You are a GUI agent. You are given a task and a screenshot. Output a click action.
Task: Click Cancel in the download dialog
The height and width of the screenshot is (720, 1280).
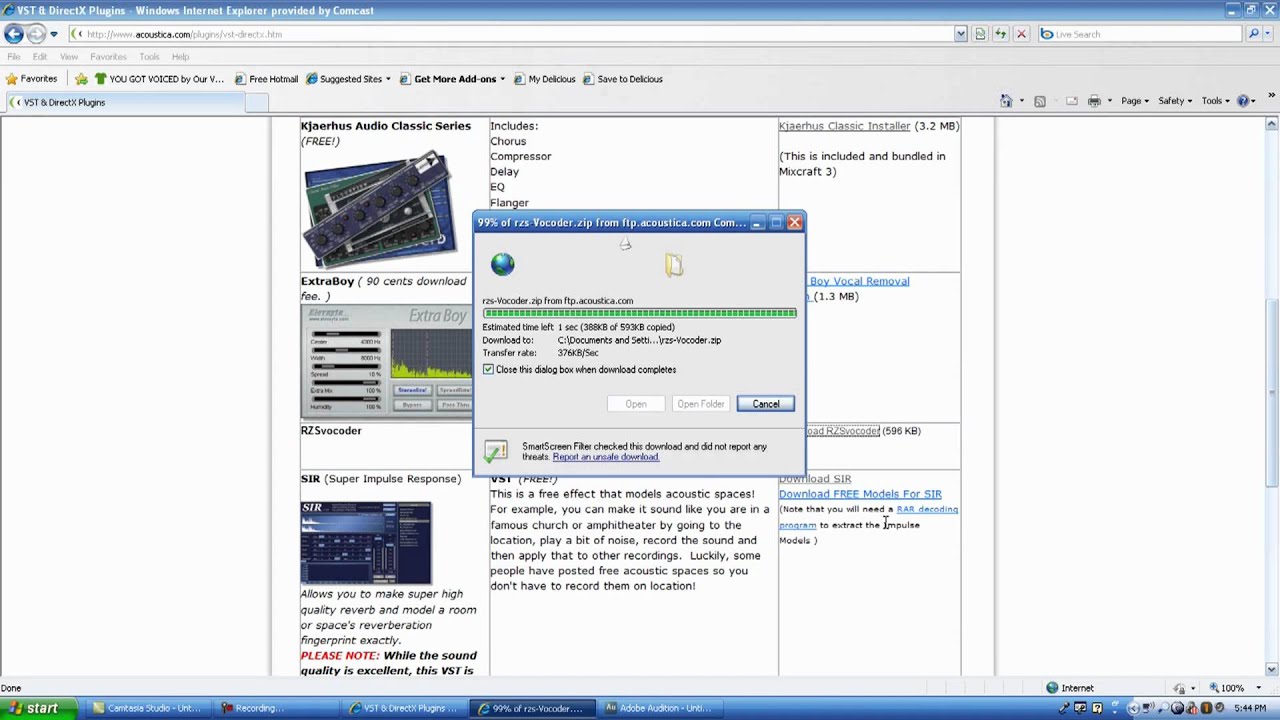point(766,404)
